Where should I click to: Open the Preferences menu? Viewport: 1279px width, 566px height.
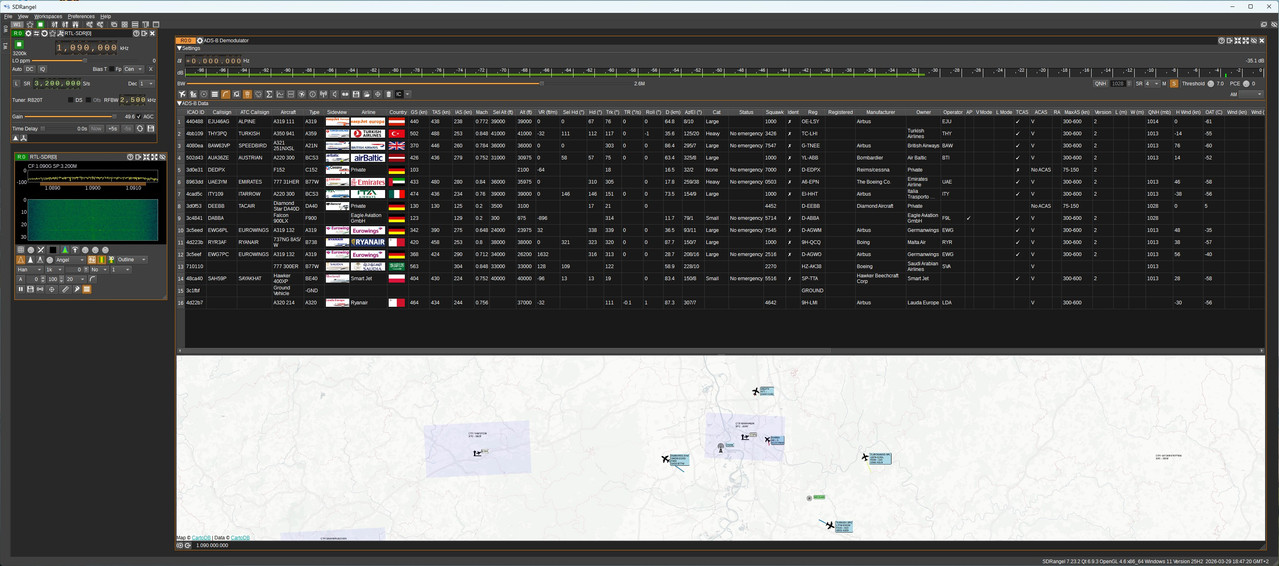point(81,16)
